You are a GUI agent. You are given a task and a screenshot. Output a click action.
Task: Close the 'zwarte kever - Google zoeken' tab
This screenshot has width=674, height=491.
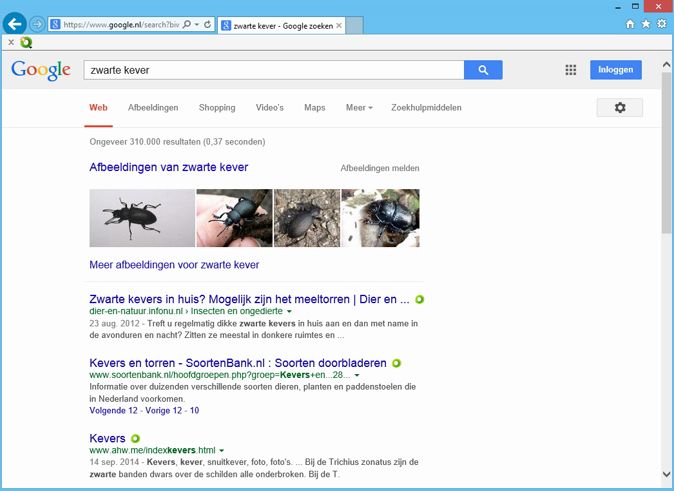pyautogui.click(x=339, y=26)
